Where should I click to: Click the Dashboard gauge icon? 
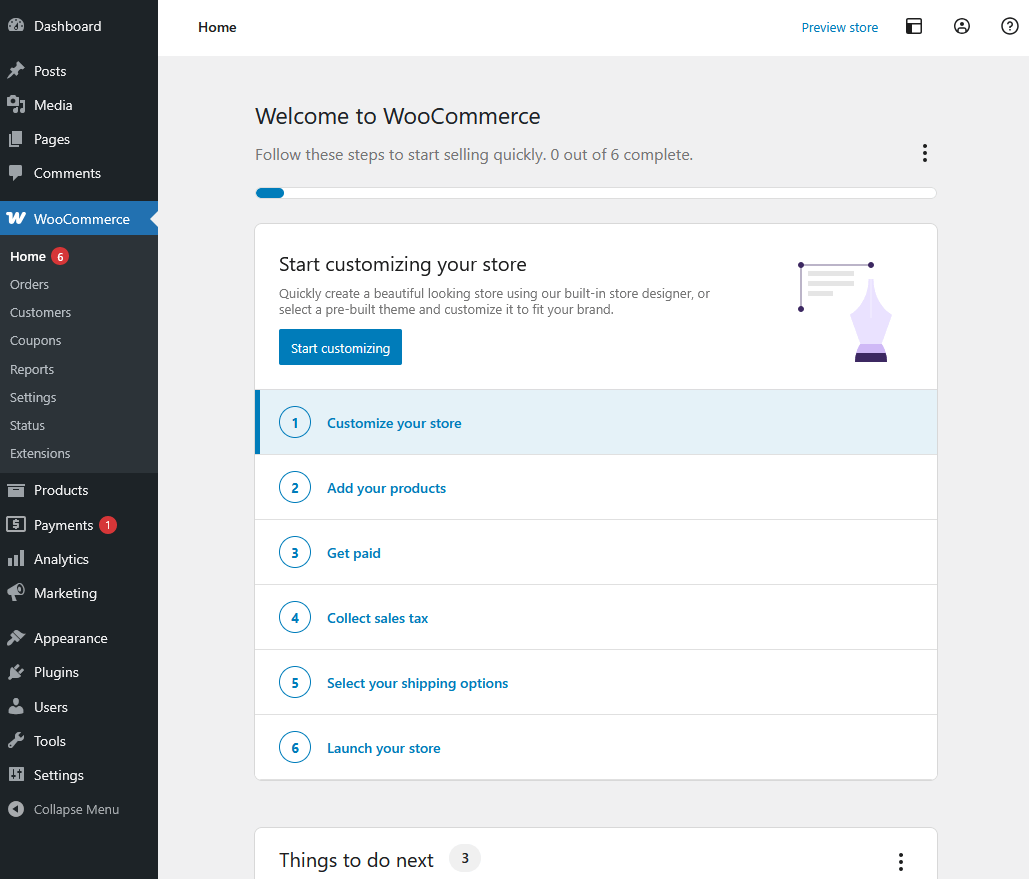[16, 26]
